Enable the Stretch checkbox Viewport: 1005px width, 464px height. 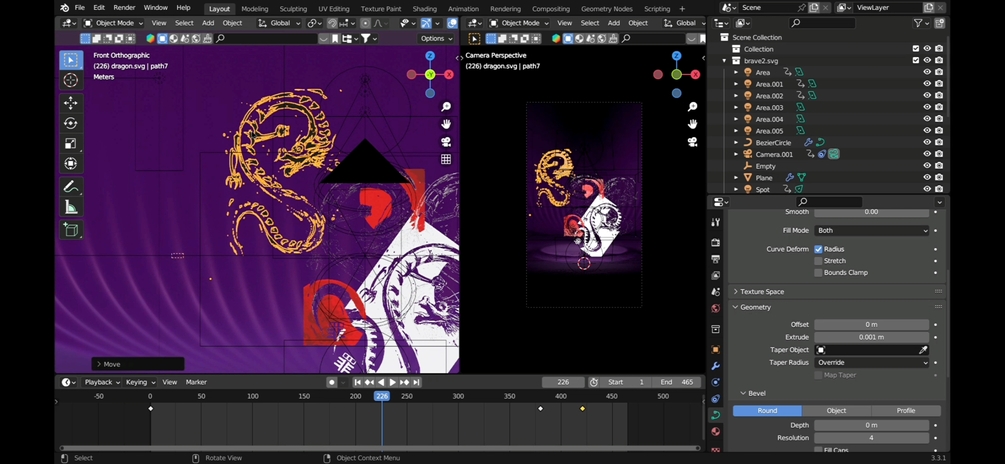pos(818,261)
